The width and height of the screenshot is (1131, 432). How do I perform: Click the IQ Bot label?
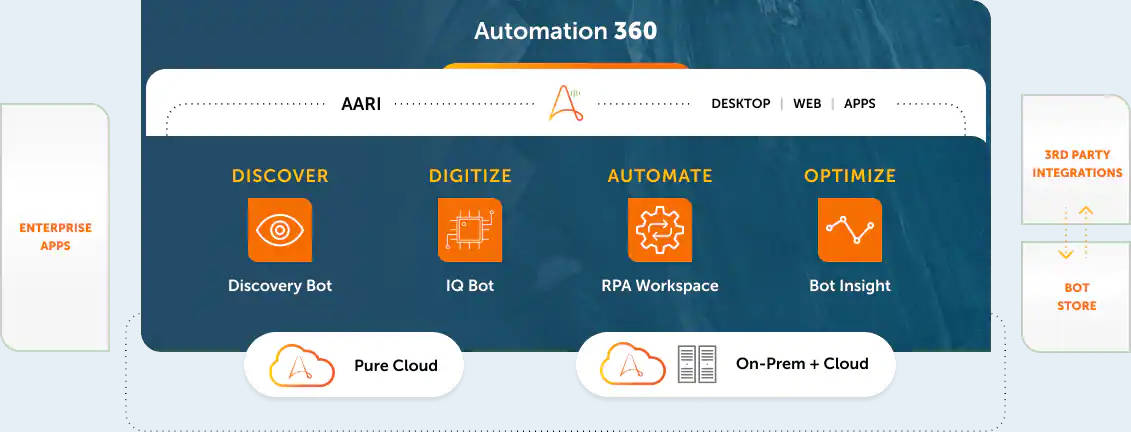pyautogui.click(x=470, y=286)
